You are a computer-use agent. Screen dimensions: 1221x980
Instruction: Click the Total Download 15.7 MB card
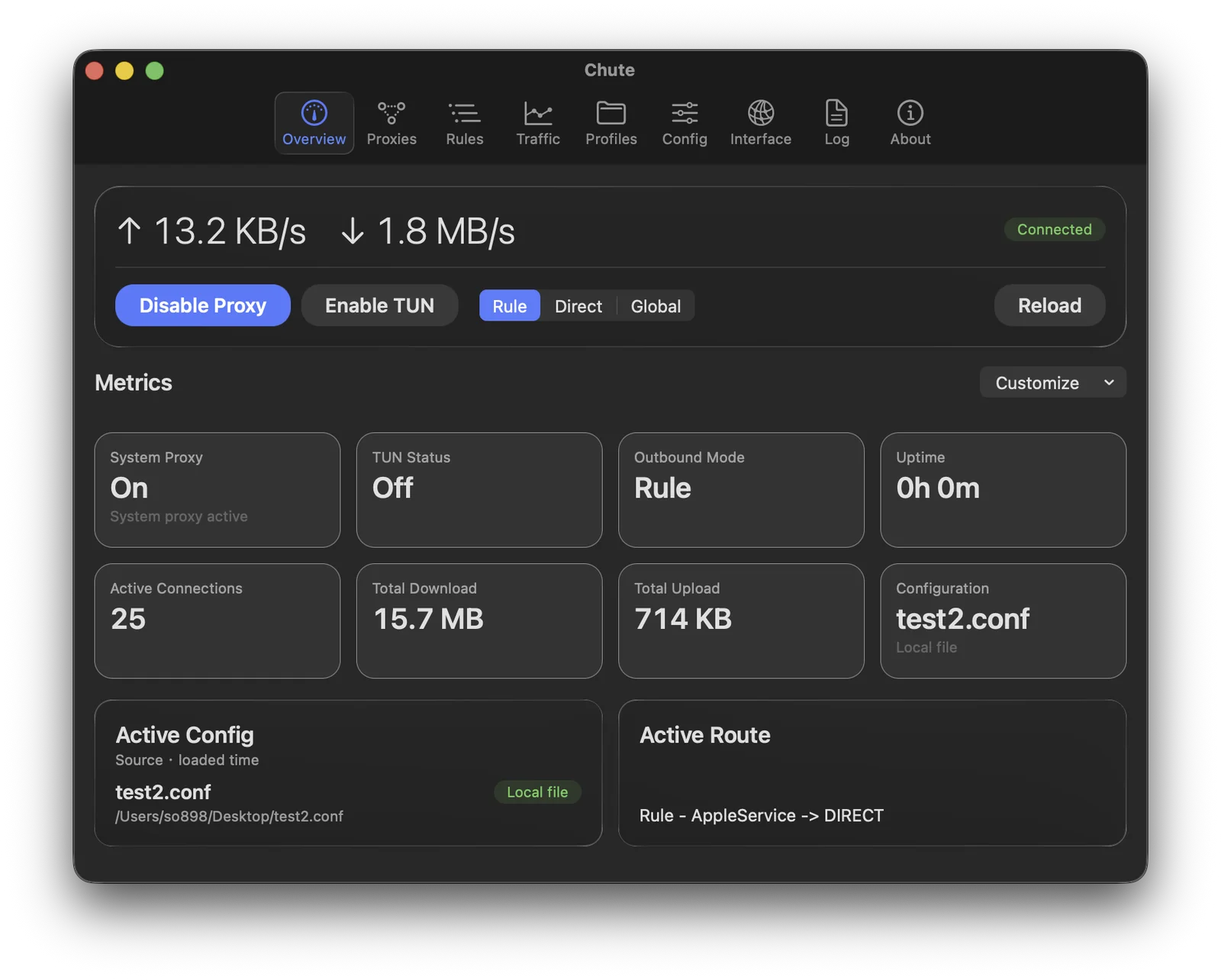(479, 621)
